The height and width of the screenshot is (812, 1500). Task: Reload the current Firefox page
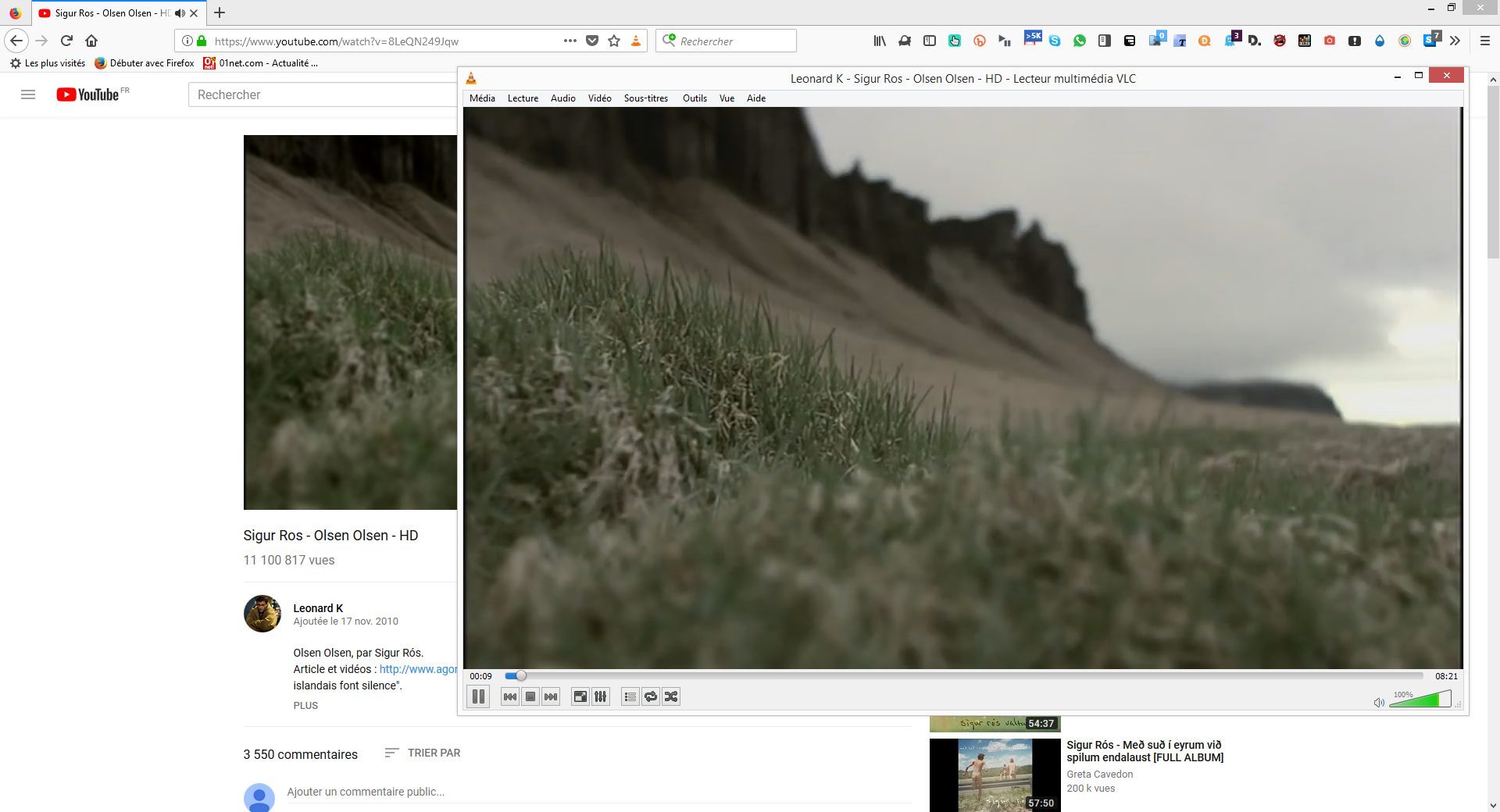(66, 41)
